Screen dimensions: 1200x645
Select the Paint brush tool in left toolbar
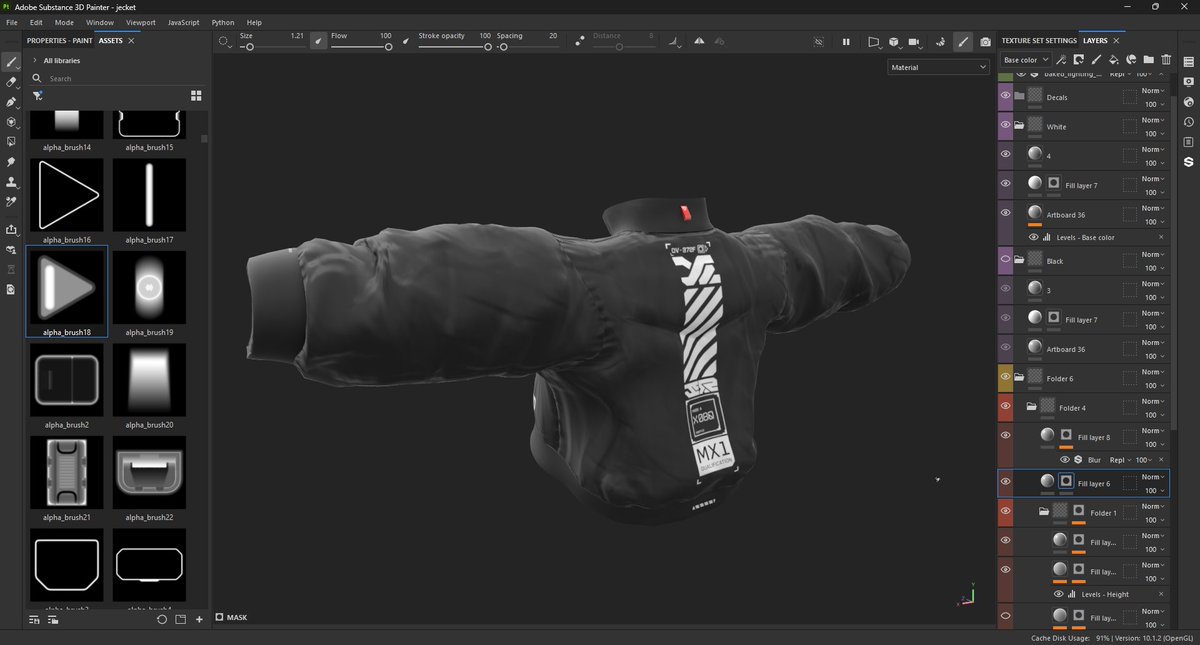12,62
